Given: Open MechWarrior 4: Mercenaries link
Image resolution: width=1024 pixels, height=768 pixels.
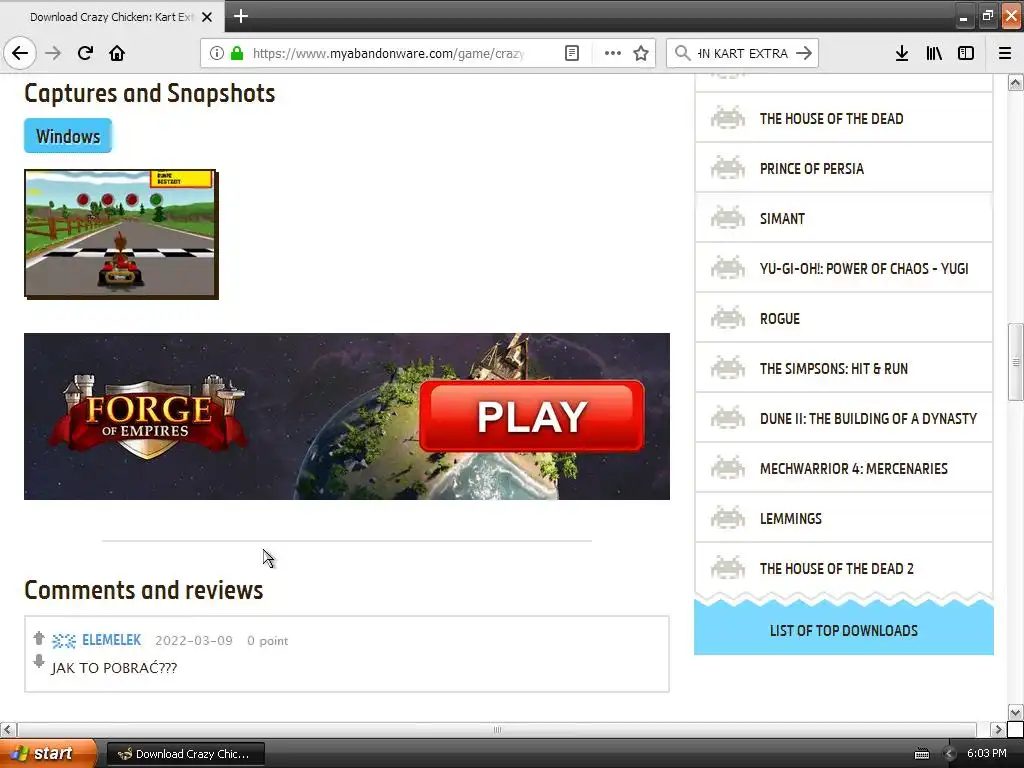Looking at the screenshot, I should pyautogui.click(x=854, y=469).
